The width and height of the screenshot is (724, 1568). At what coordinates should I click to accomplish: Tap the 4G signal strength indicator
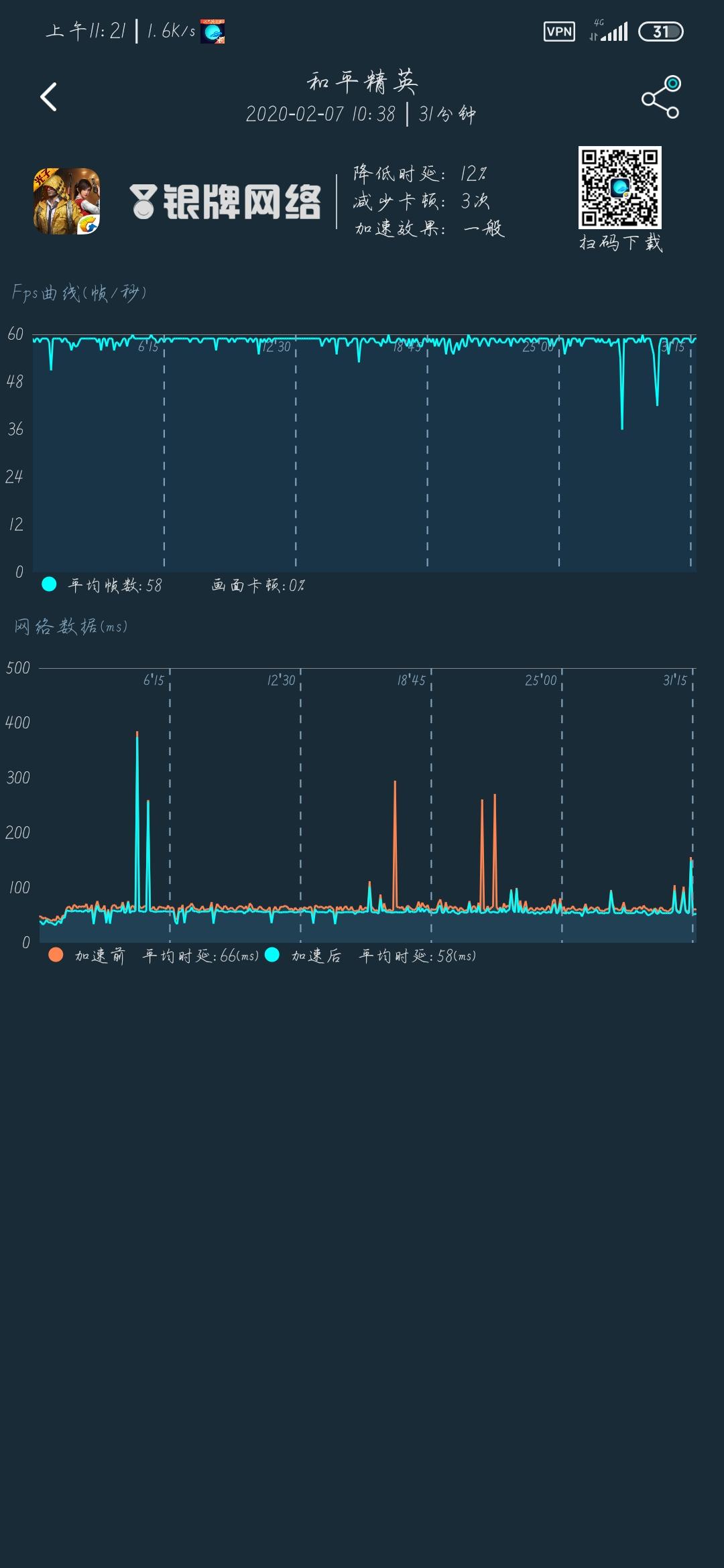click(608, 31)
